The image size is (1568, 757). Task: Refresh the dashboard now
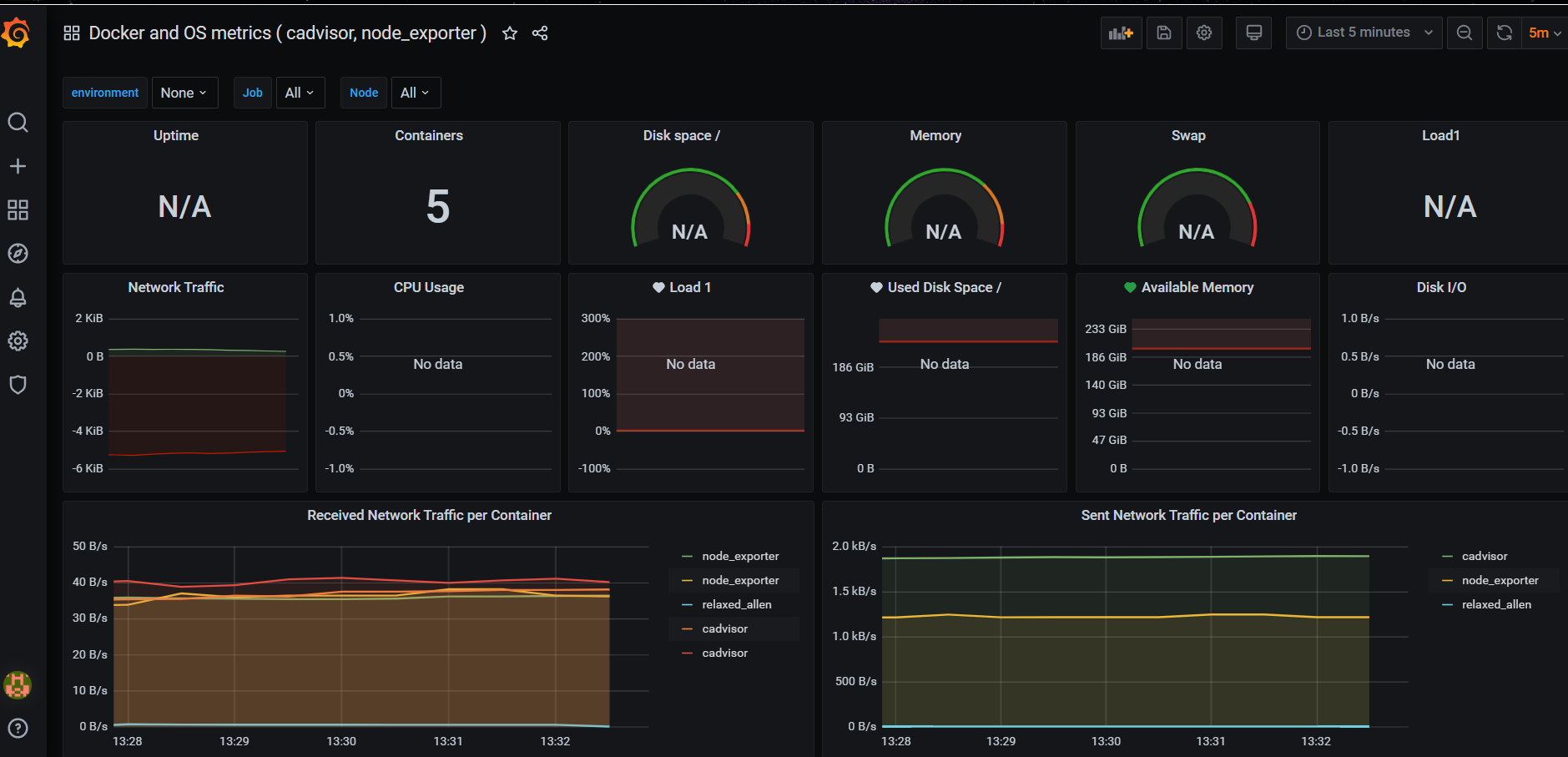(1505, 33)
